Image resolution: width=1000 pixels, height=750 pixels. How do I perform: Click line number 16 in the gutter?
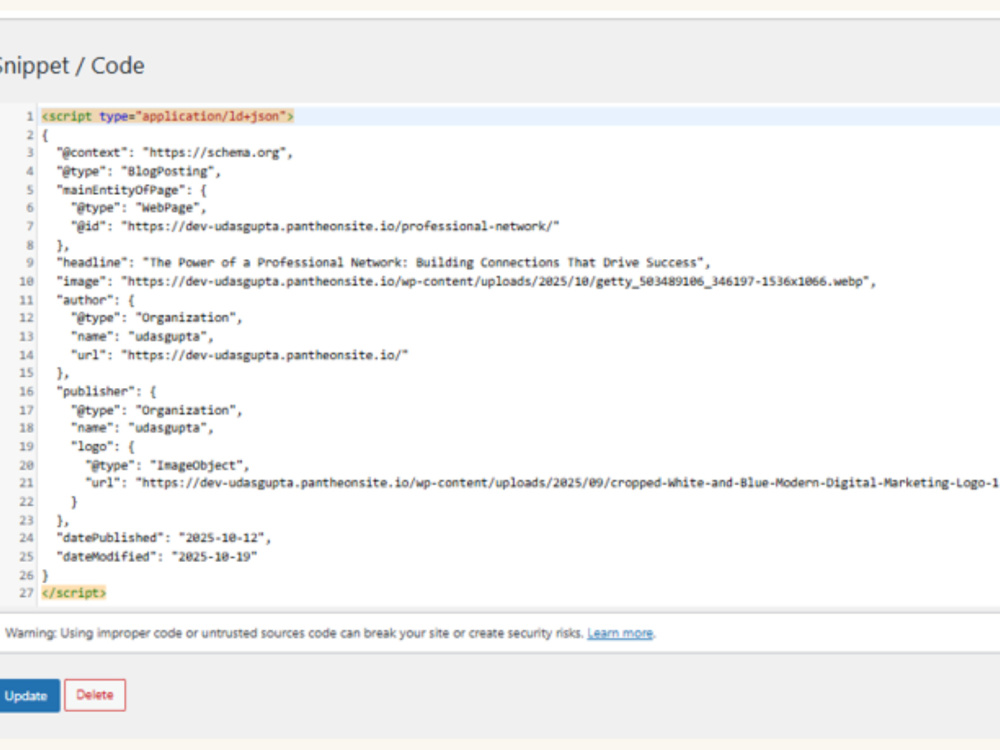26,392
